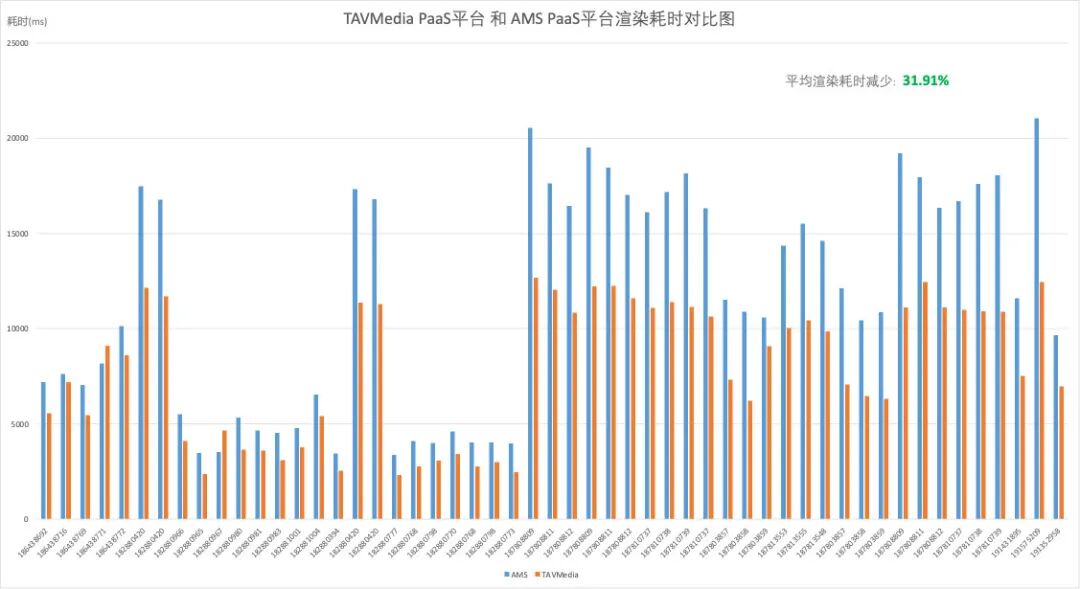Click the 10000 y-axis tick label
This screenshot has width=1080, height=589.
18,329
